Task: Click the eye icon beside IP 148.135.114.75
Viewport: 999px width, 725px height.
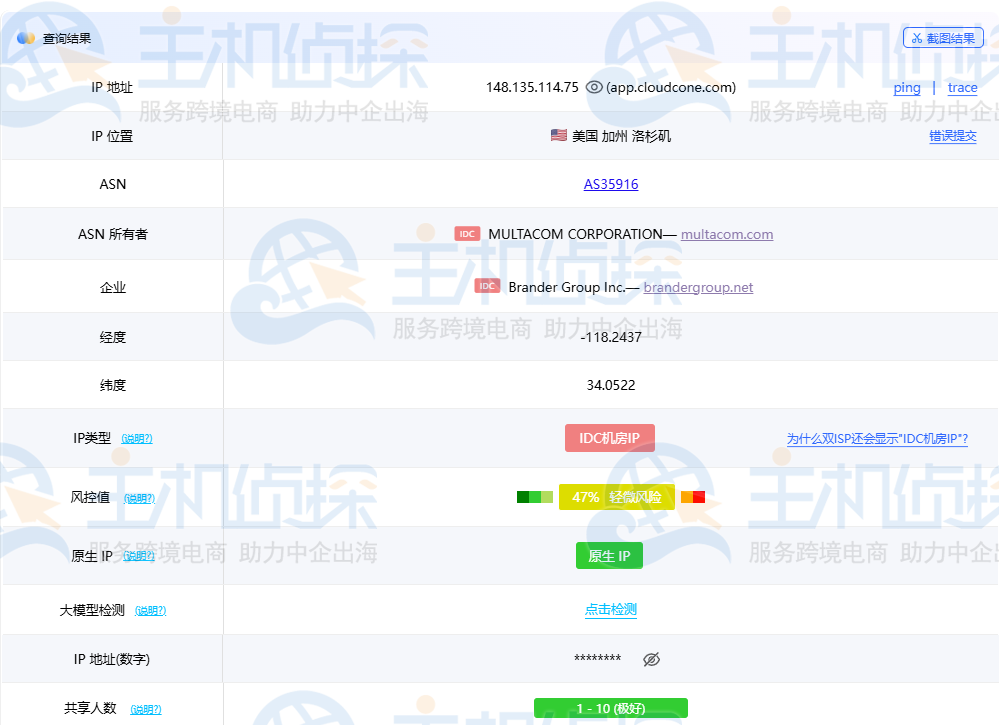Action: click(x=594, y=87)
